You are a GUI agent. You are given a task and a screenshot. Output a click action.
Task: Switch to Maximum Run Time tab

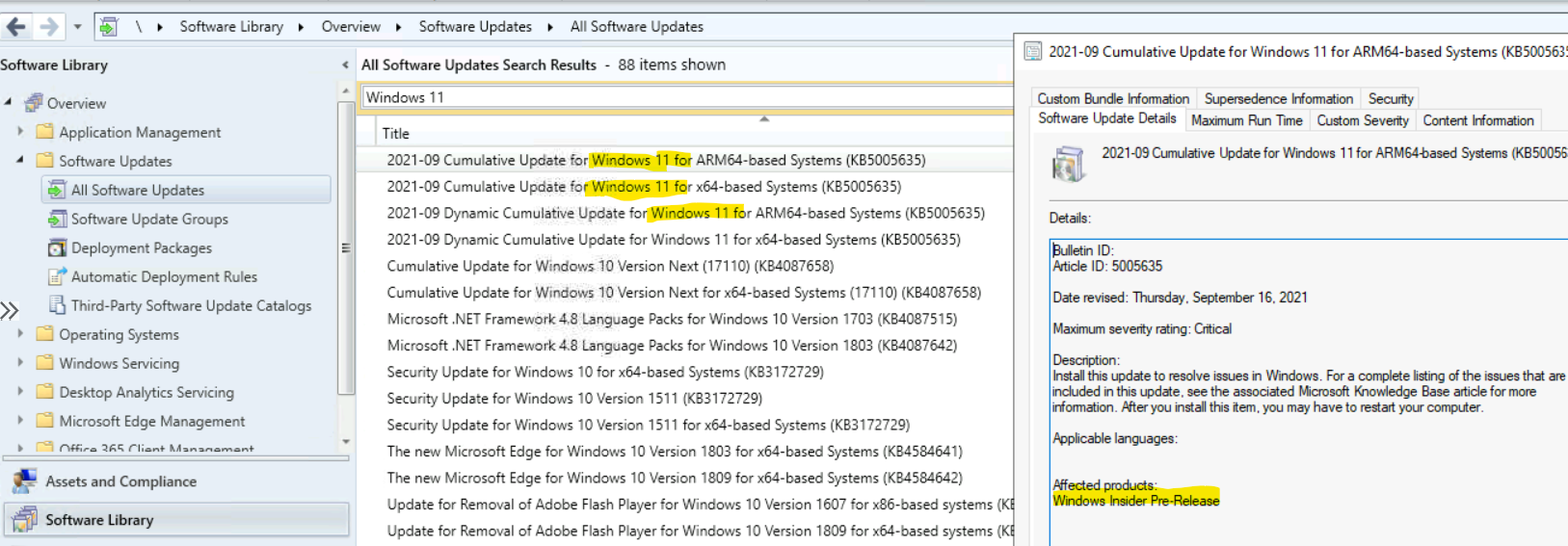tap(1246, 120)
